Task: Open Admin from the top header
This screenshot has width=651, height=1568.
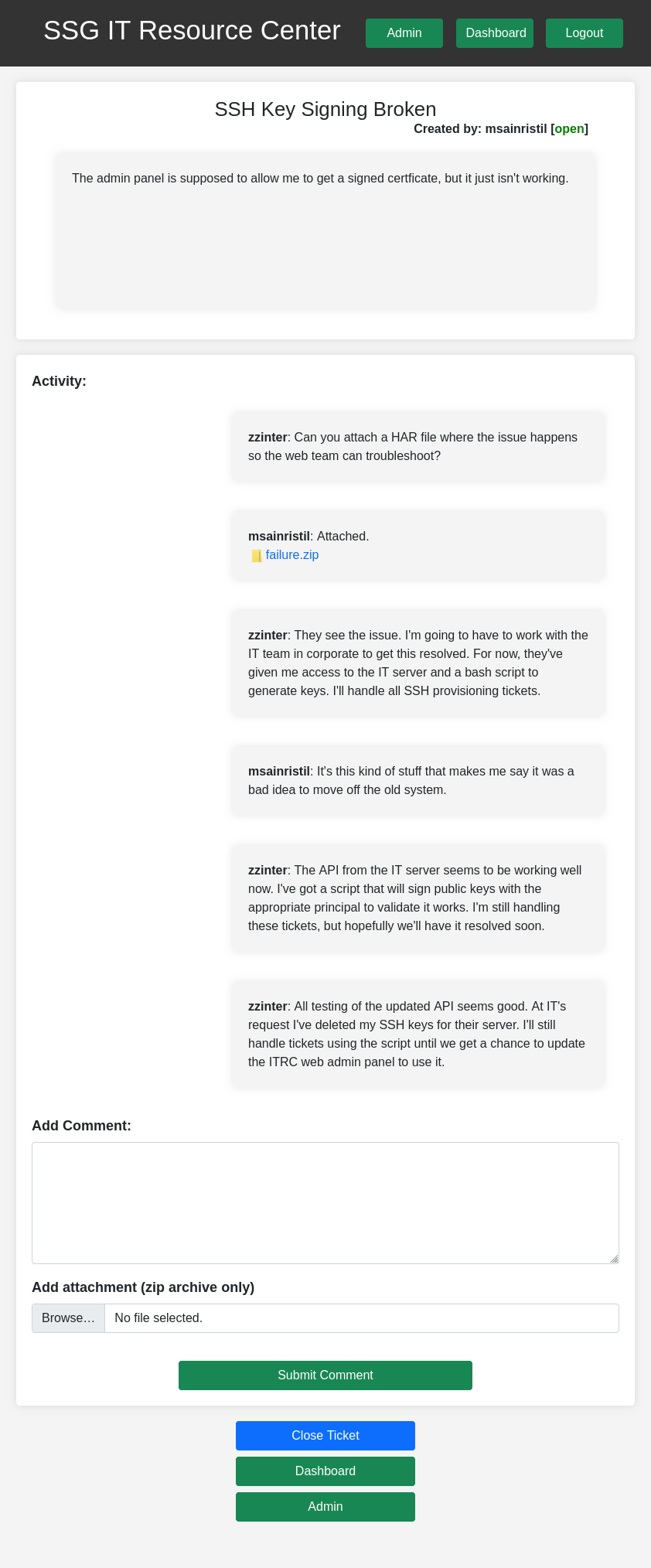Action: [404, 33]
